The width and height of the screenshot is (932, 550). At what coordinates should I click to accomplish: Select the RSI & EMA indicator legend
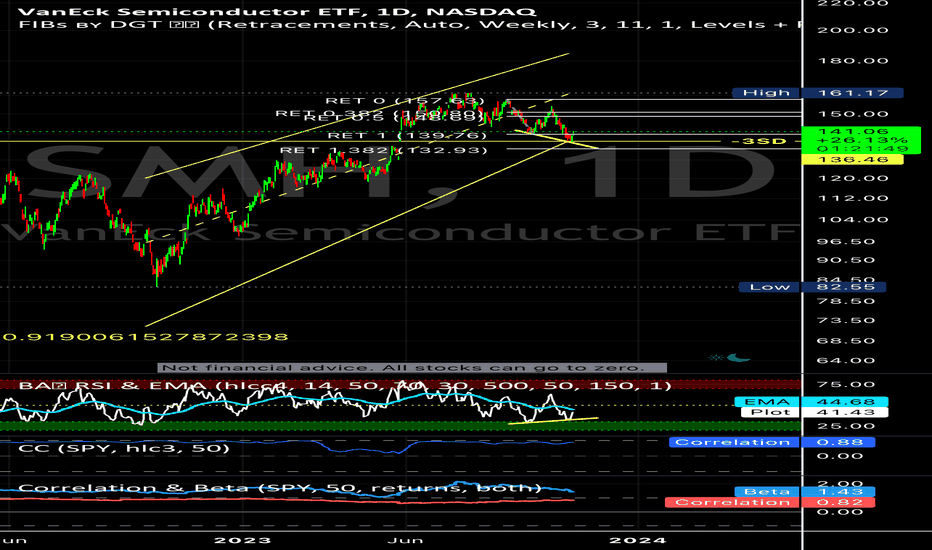[x=345, y=386]
